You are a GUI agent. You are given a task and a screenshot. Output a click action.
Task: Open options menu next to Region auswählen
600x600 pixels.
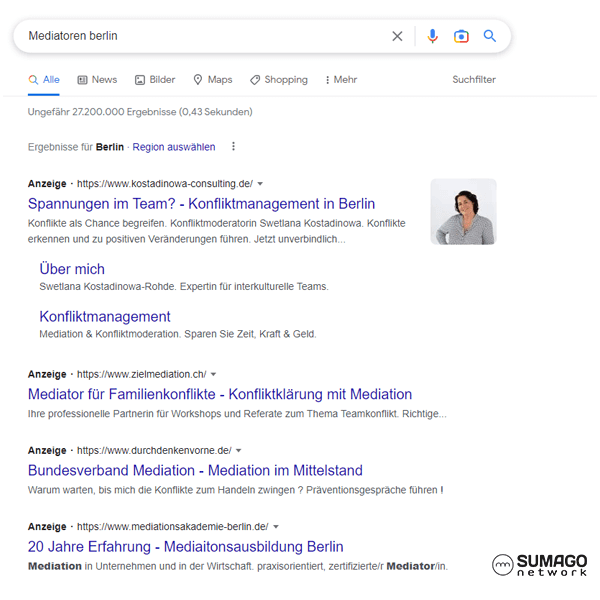pos(233,147)
